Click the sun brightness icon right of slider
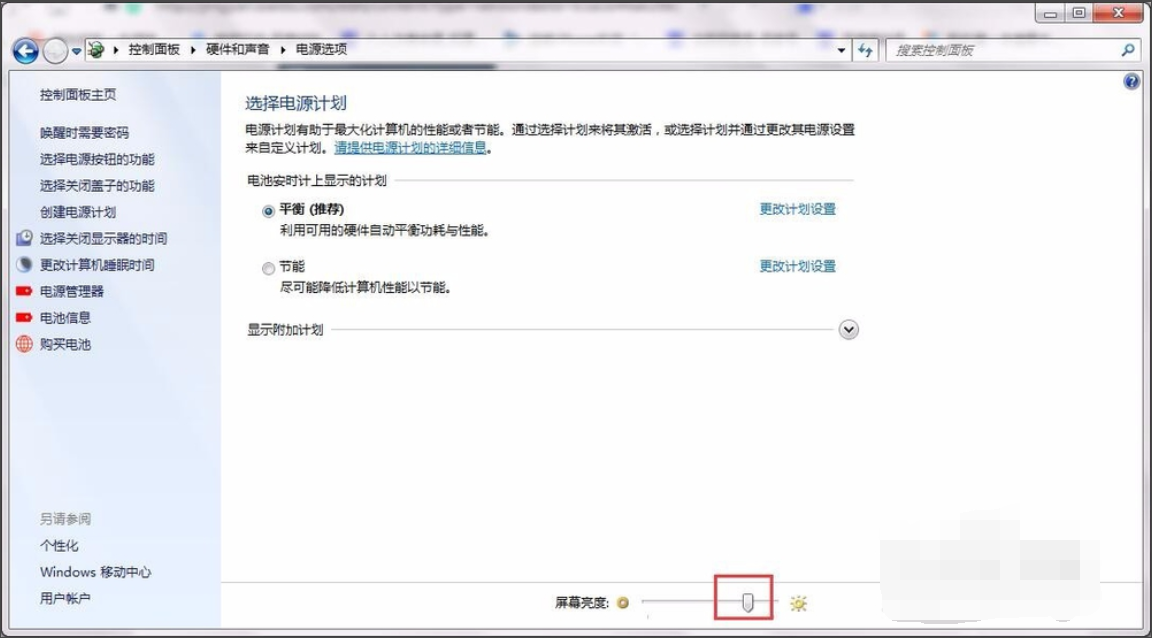Screen dimensions: 1152x638 [x=797, y=601]
